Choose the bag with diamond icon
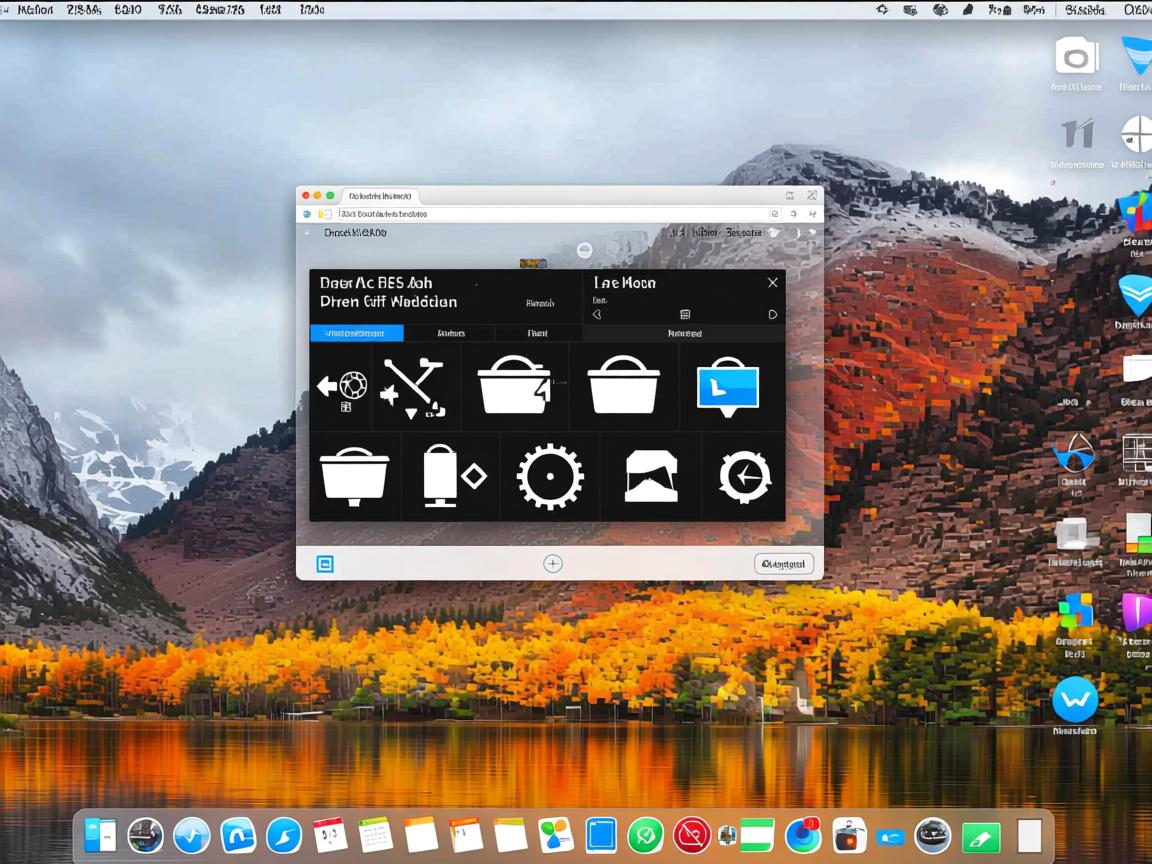The width and height of the screenshot is (1152, 864). [x=452, y=477]
